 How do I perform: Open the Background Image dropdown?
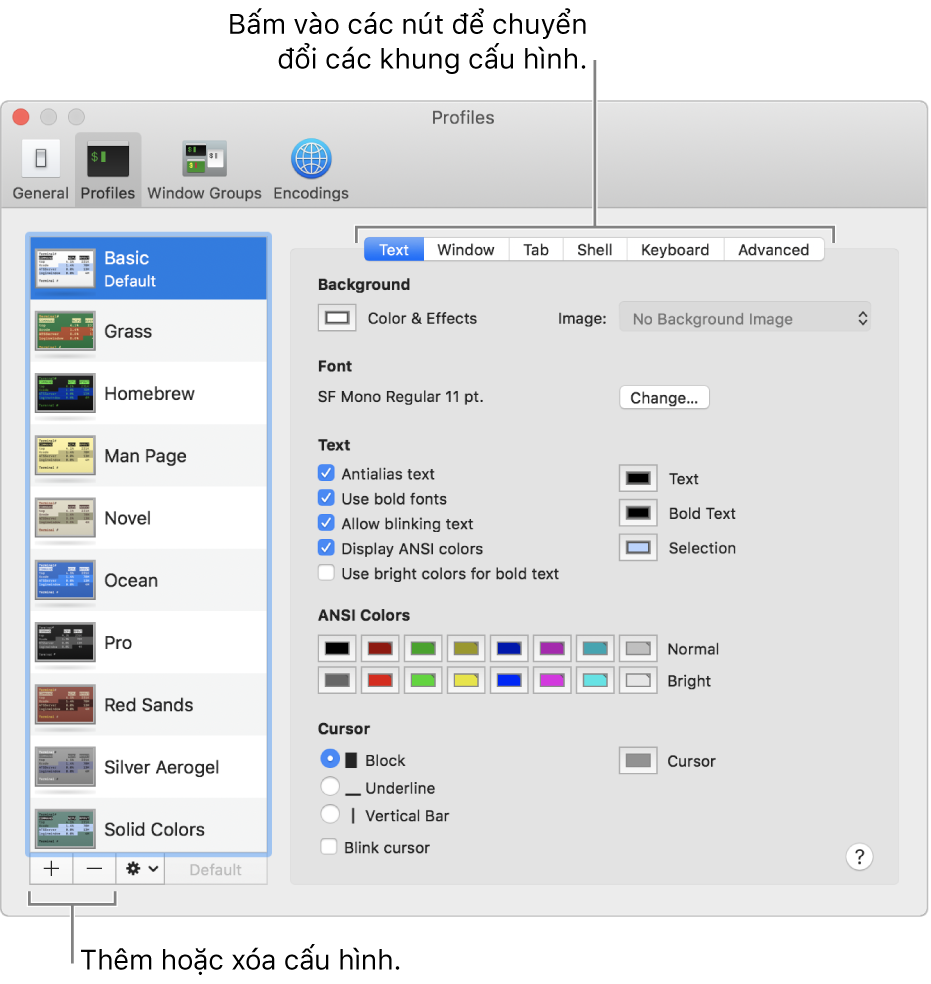click(745, 318)
